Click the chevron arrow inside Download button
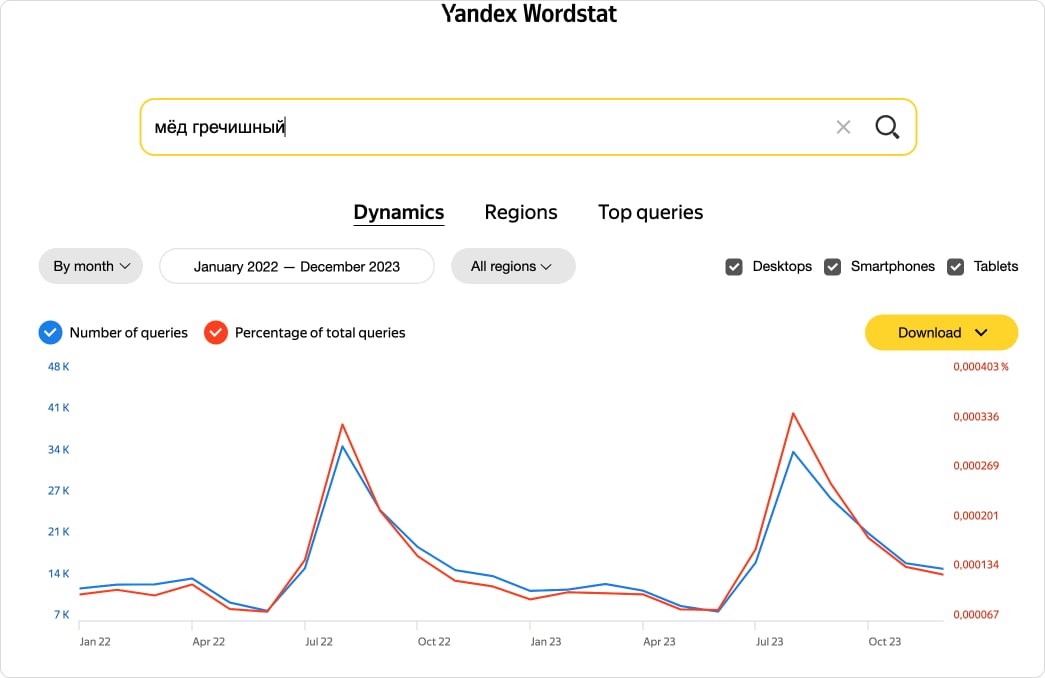Image resolution: width=1045 pixels, height=678 pixels. [x=981, y=333]
